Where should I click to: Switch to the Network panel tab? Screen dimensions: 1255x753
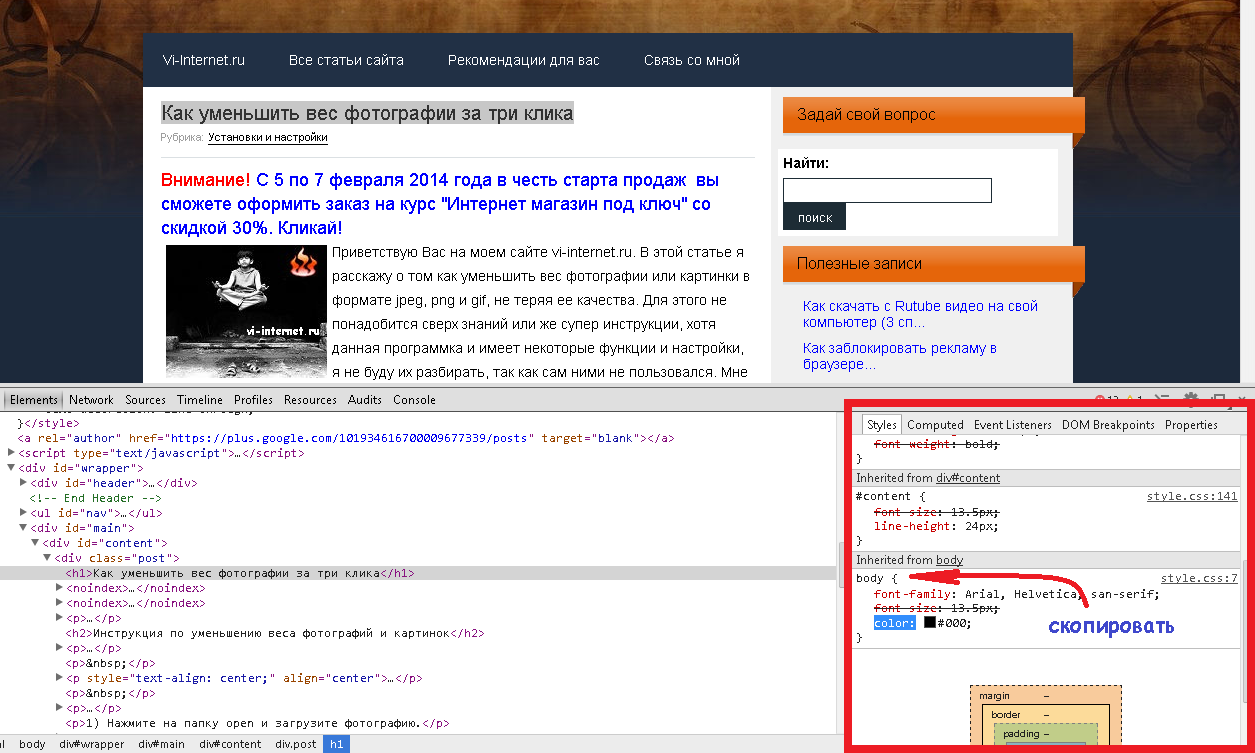[91, 400]
